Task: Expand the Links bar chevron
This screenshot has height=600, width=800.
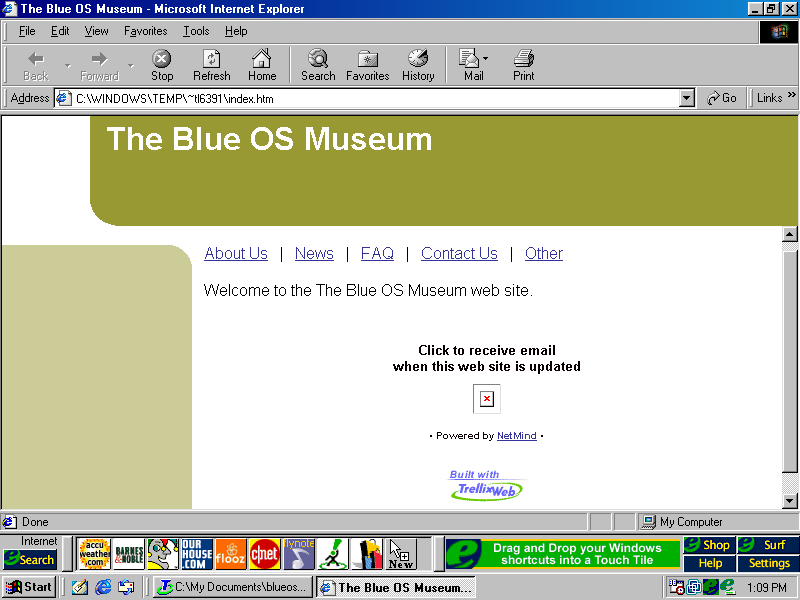Action: pyautogui.click(x=792, y=96)
